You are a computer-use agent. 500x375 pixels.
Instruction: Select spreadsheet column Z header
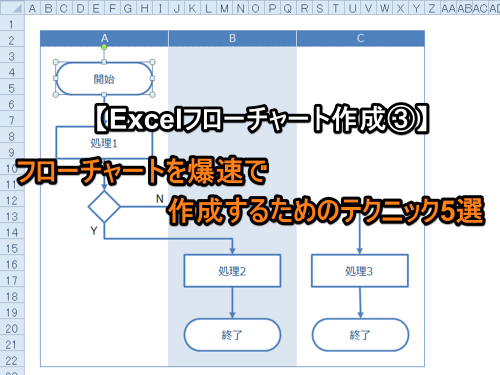pyautogui.click(x=432, y=8)
